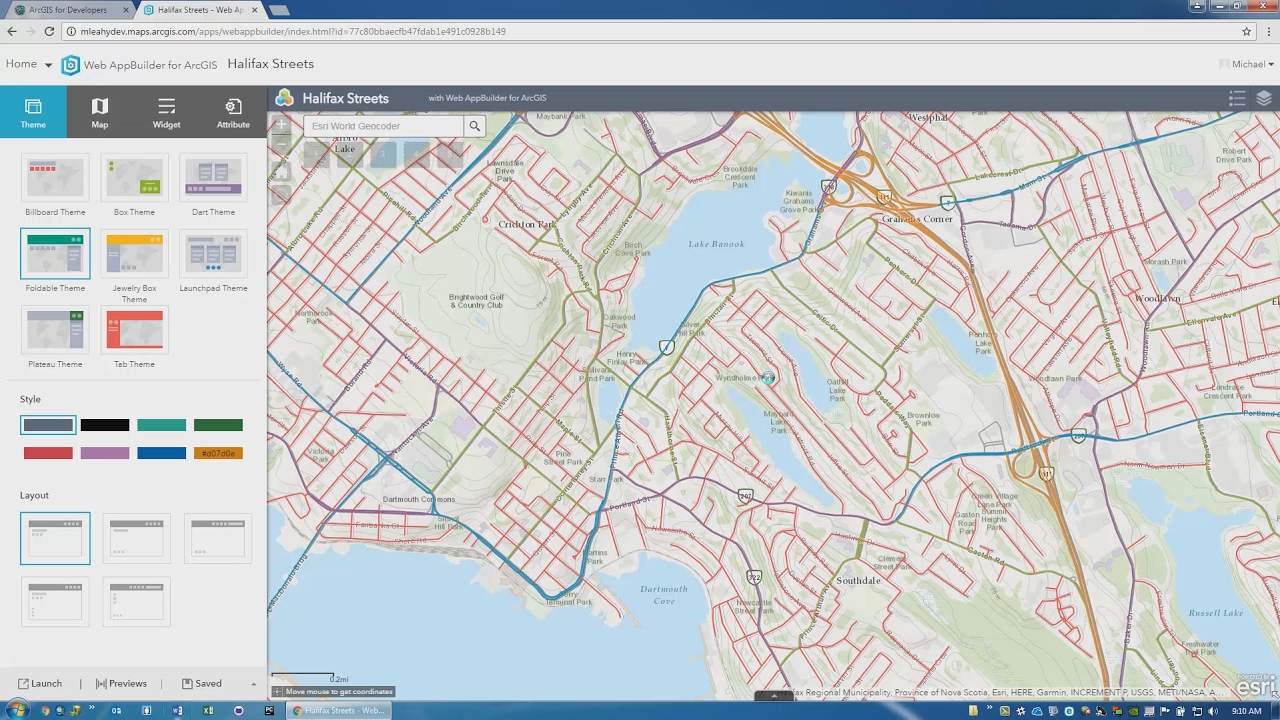Open the Home dropdown menu
The image size is (1280, 720).
[x=47, y=65]
